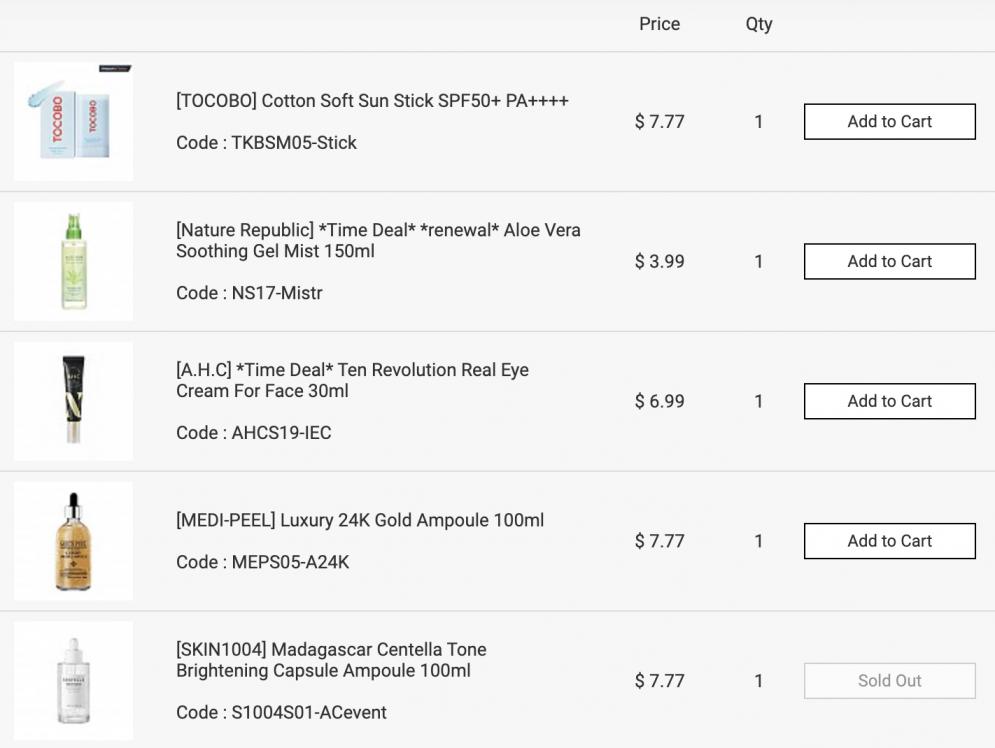The height and width of the screenshot is (748, 995).
Task: Add A.H.C Real Eye Cream to cart
Action: (889, 401)
